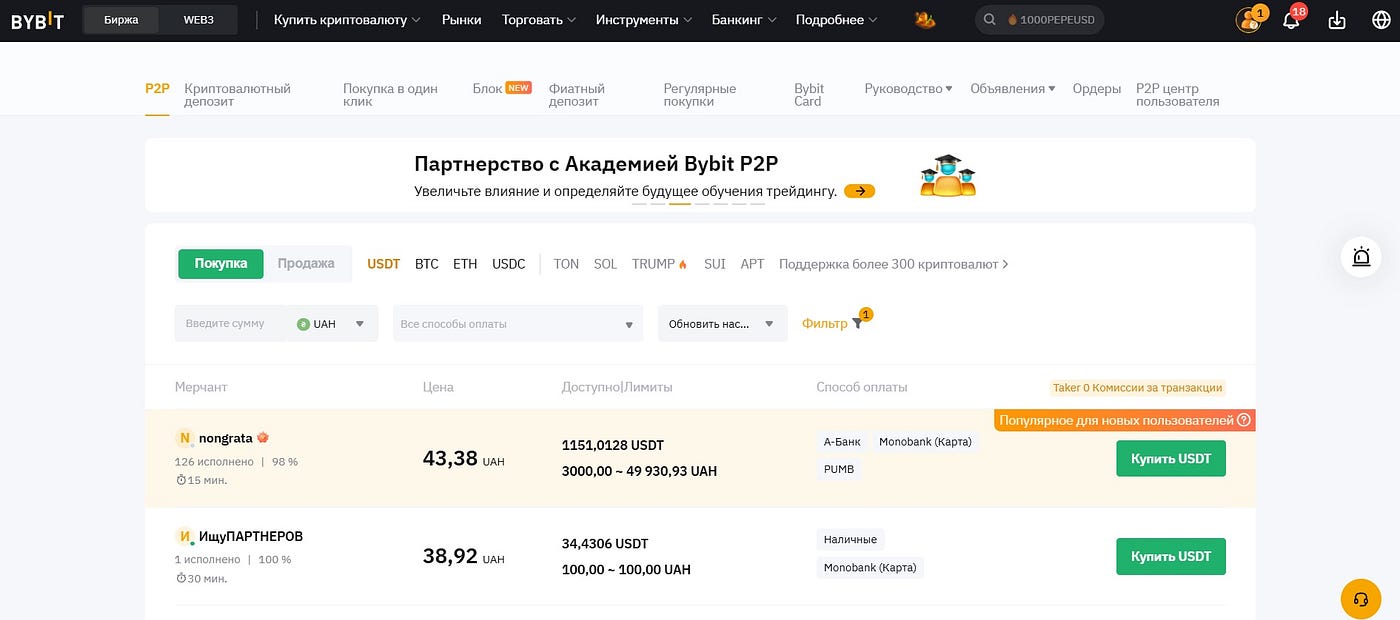1400x620 pixels.
Task: Open the UAH currency dropdown
Action: point(331,324)
